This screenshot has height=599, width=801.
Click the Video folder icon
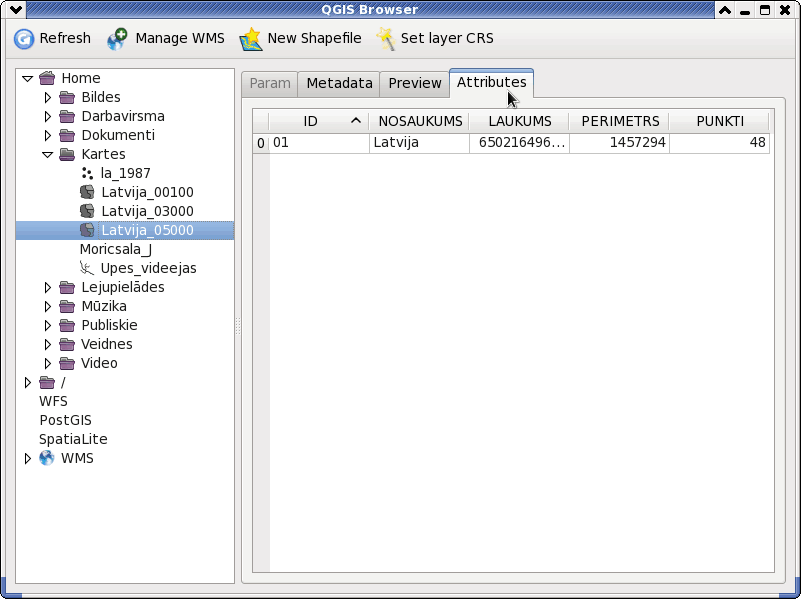coord(67,363)
